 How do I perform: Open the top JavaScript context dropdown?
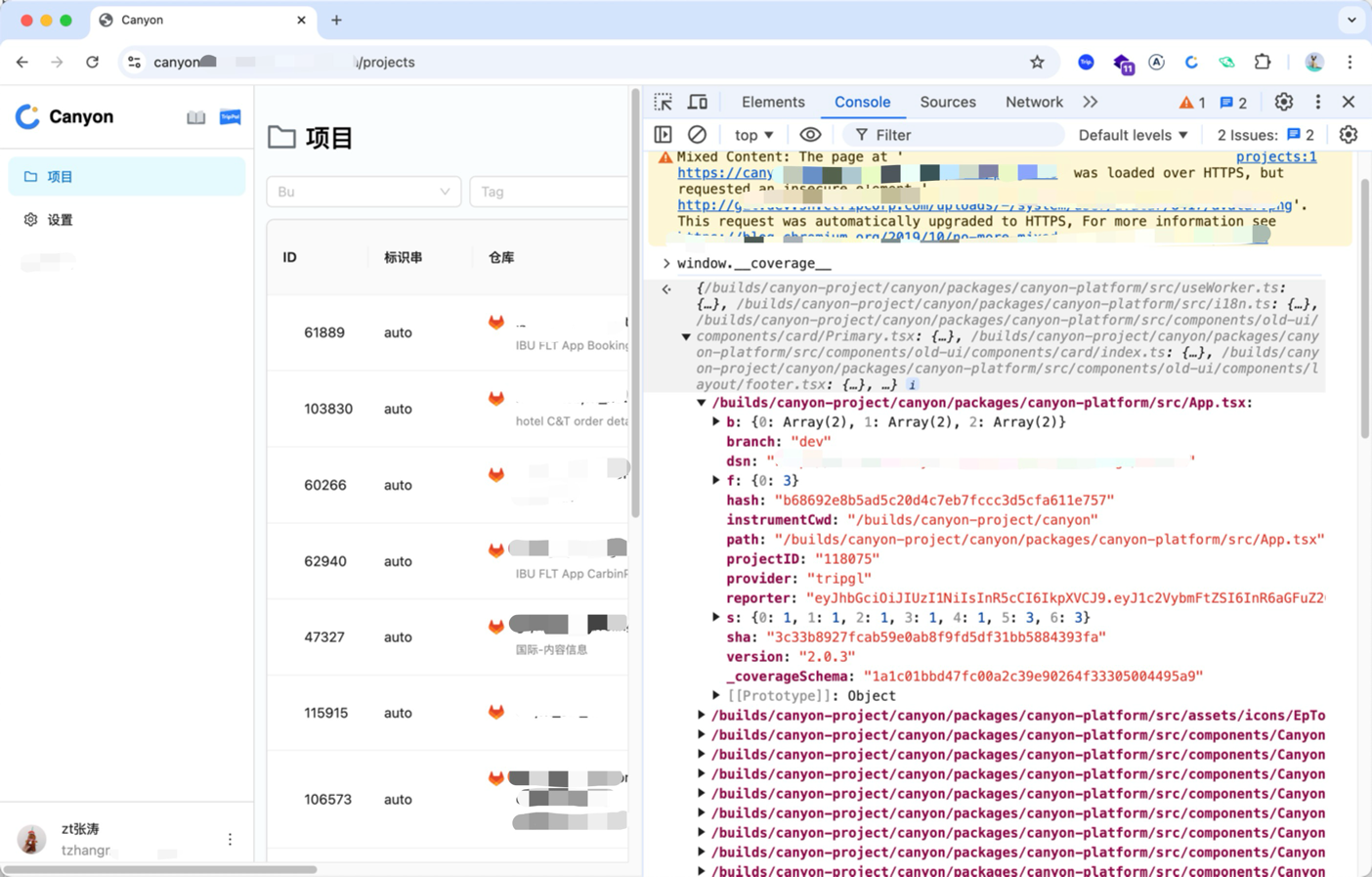click(x=753, y=135)
